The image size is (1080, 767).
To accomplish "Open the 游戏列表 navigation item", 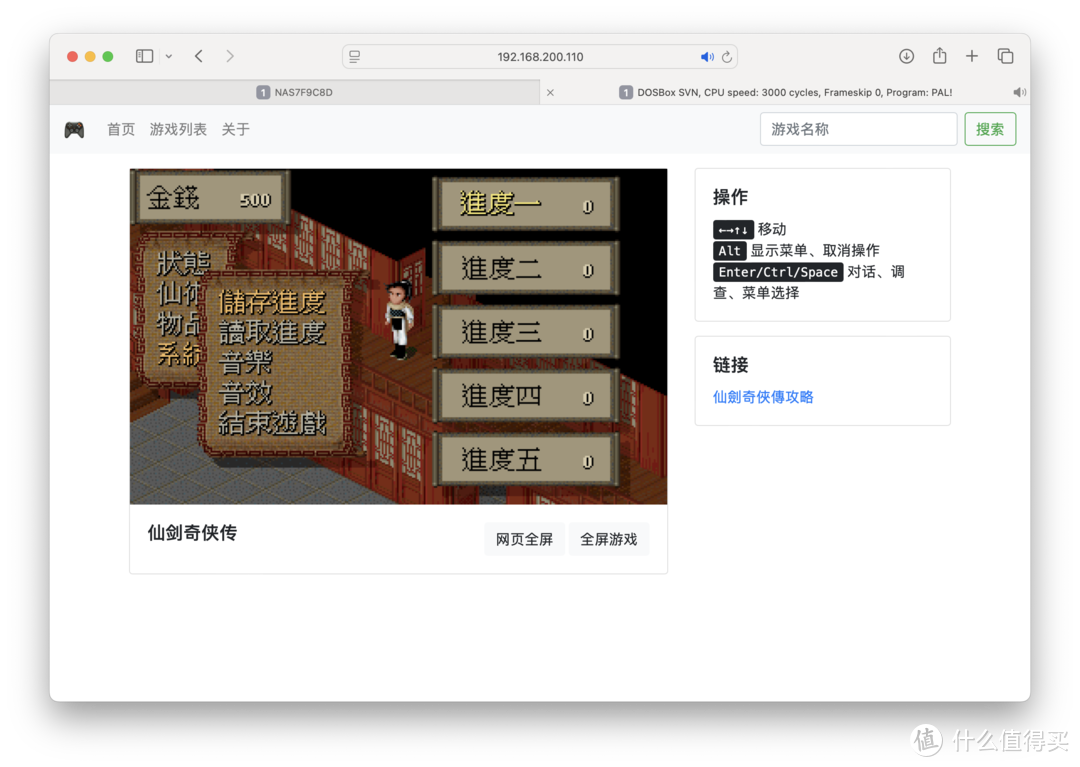I will (x=177, y=129).
